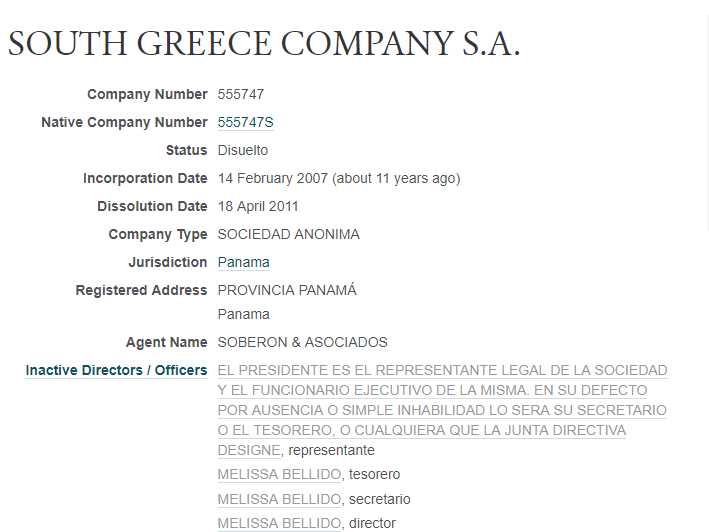Screen dimensions: 709x532
Task: Open the MELISSA BELLIDO secretario link
Action: (279, 499)
